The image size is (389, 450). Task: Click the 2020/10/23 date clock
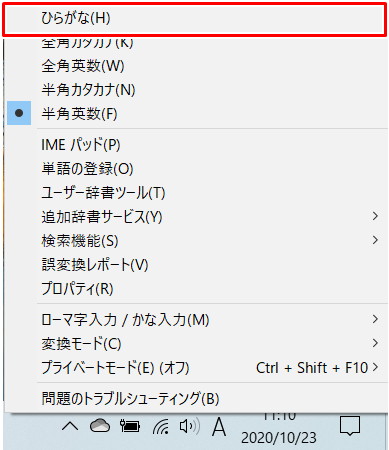279,438
